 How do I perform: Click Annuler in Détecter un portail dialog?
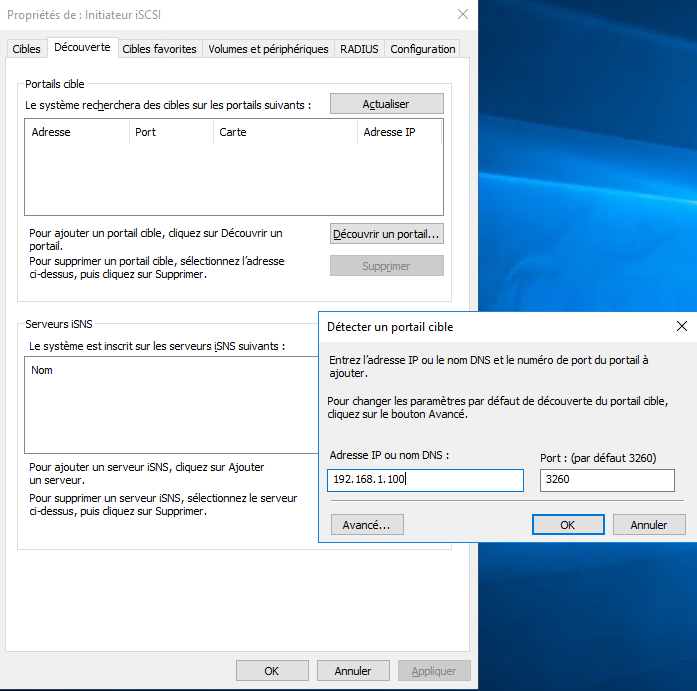tap(649, 525)
